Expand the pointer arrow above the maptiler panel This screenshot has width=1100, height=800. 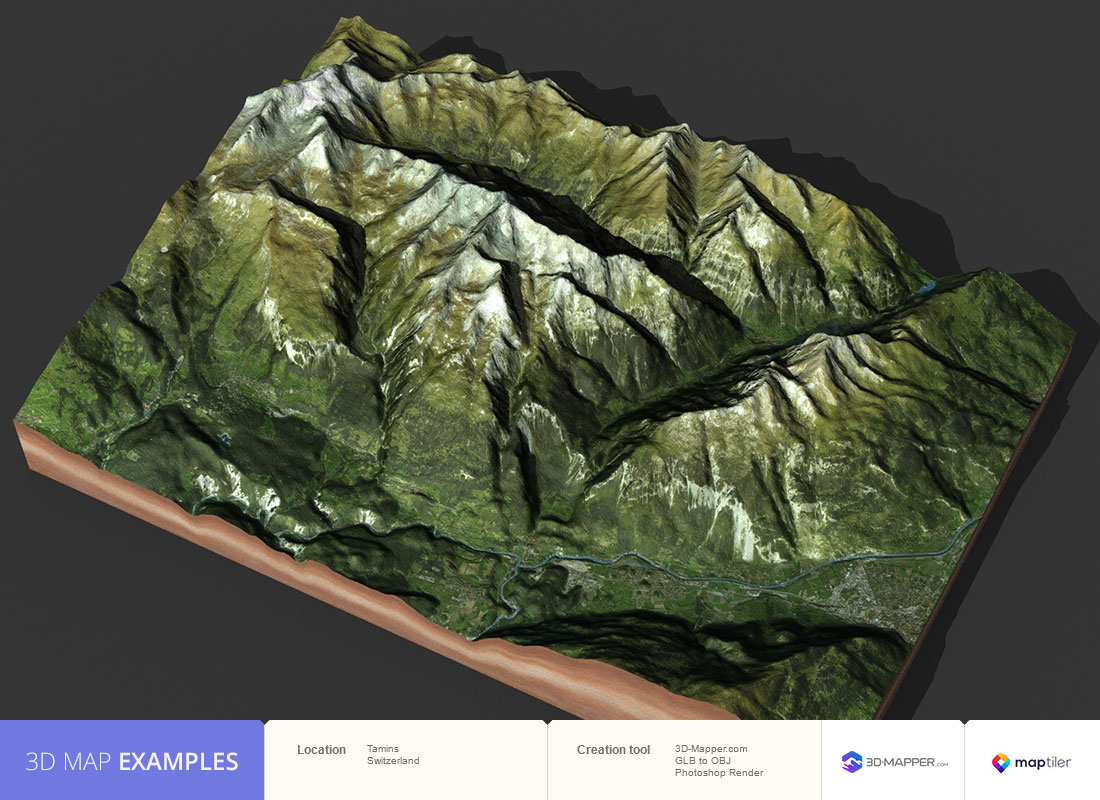[x=963, y=722]
